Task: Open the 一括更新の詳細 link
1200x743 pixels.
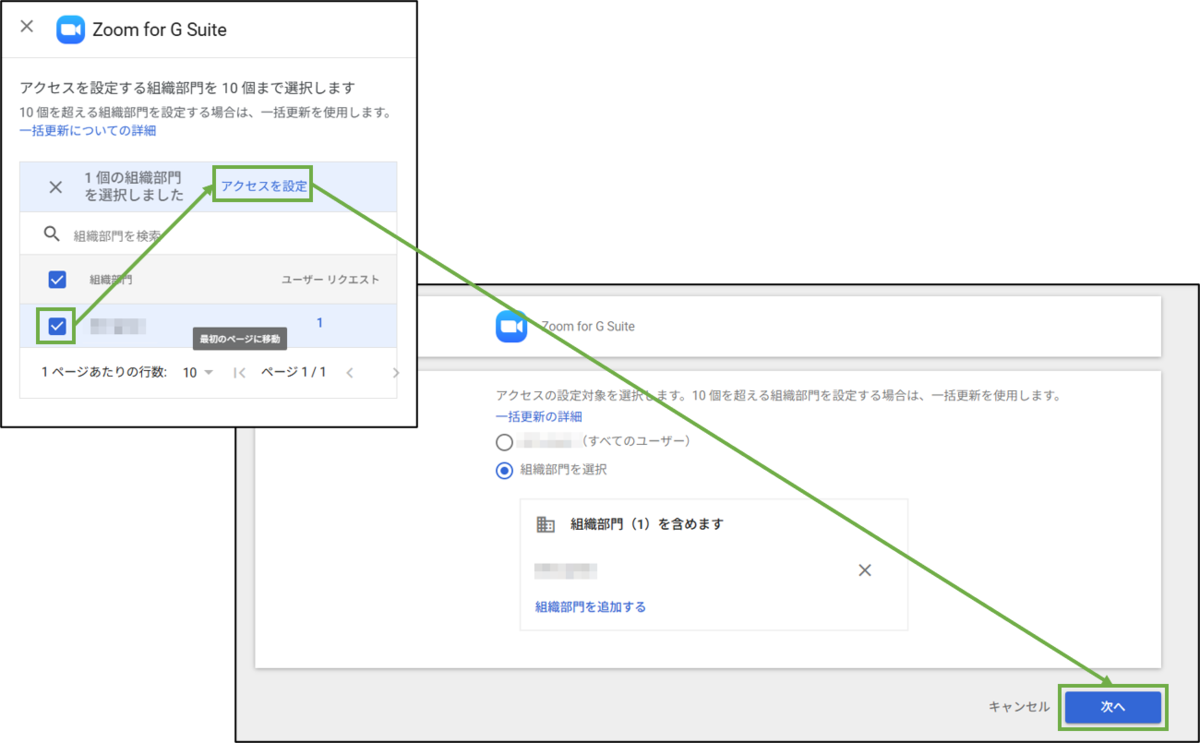Action: [539, 417]
